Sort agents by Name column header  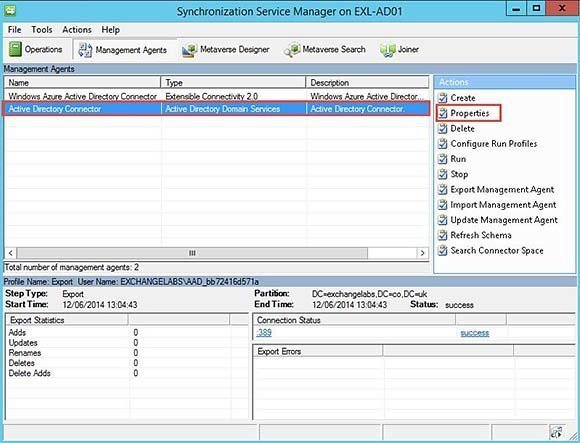[82, 82]
